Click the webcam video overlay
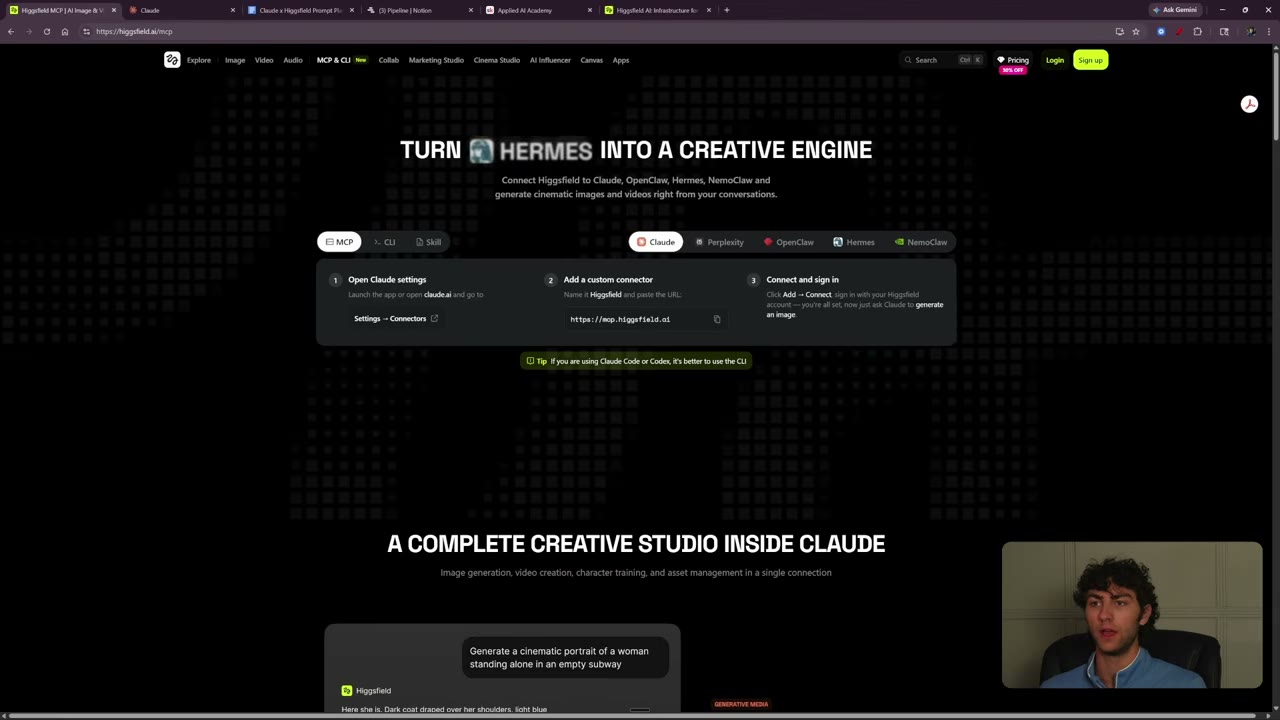This screenshot has width=1280, height=720. point(1132,615)
